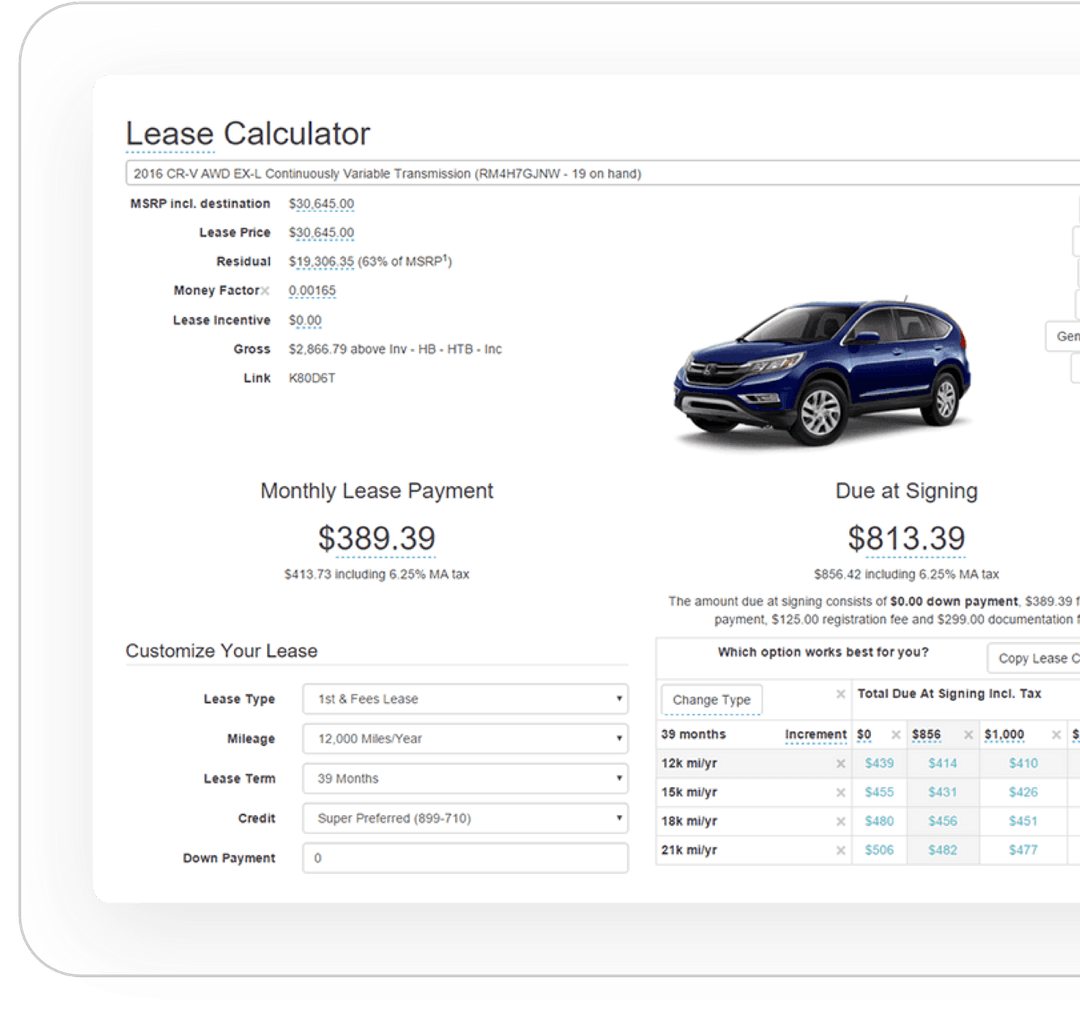This screenshot has height=1022, width=1080.
Task: Open the vehicle selection dropdown
Action: pos(603,174)
